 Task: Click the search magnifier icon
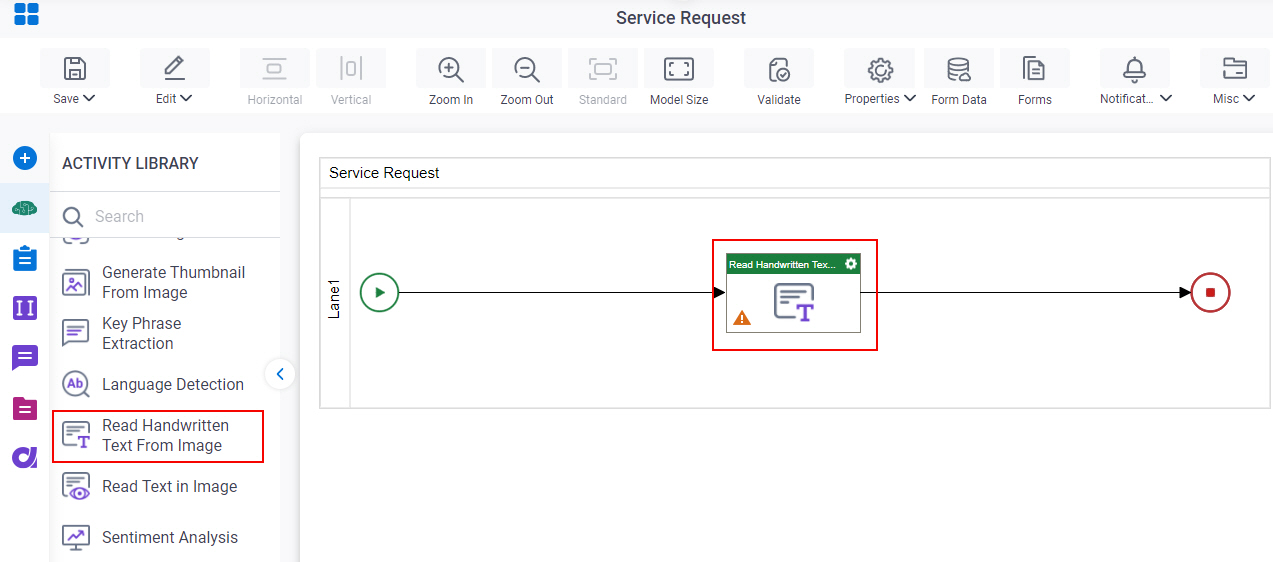(x=73, y=217)
